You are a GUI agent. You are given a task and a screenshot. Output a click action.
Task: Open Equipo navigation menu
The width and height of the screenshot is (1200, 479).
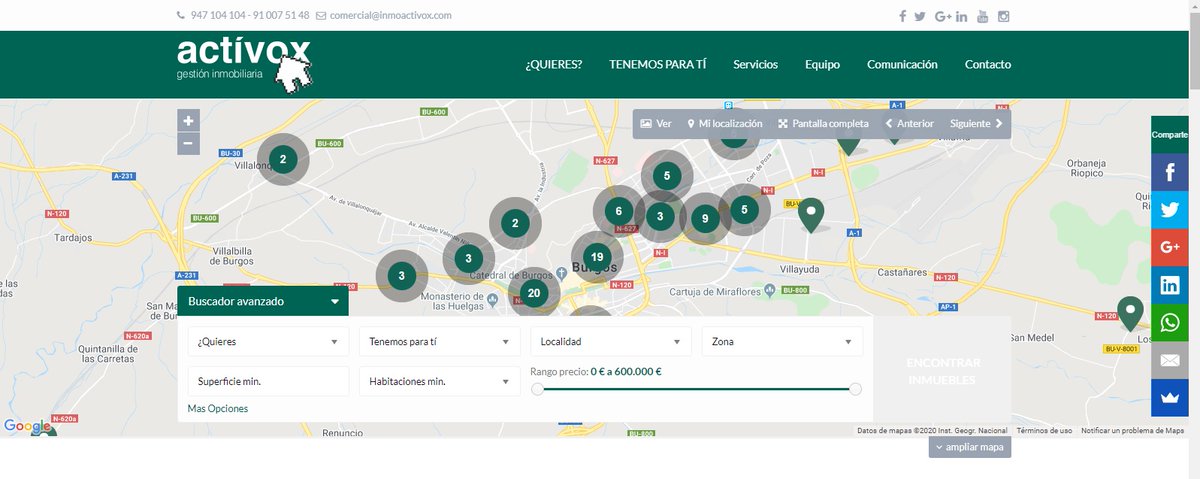(822, 64)
